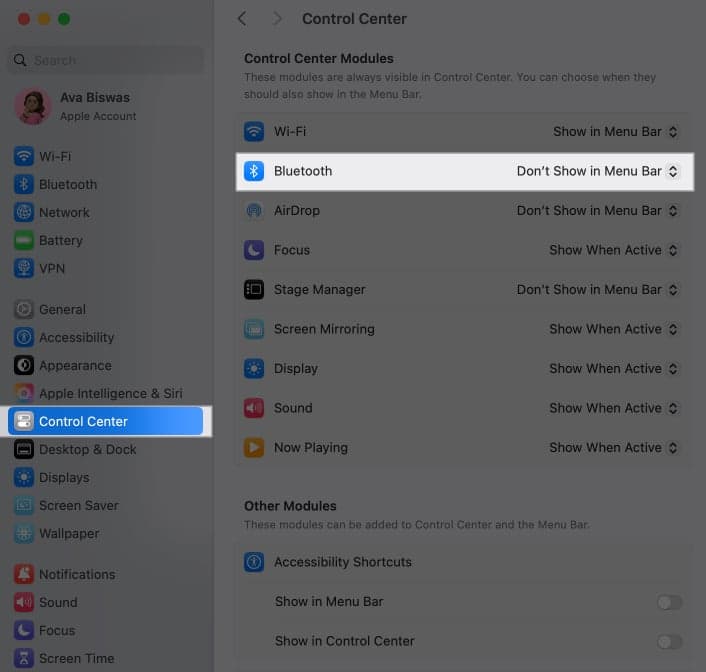Click the Focus moon icon in sidebar
Image resolution: width=706 pixels, height=672 pixels.
pyautogui.click(x=23, y=630)
